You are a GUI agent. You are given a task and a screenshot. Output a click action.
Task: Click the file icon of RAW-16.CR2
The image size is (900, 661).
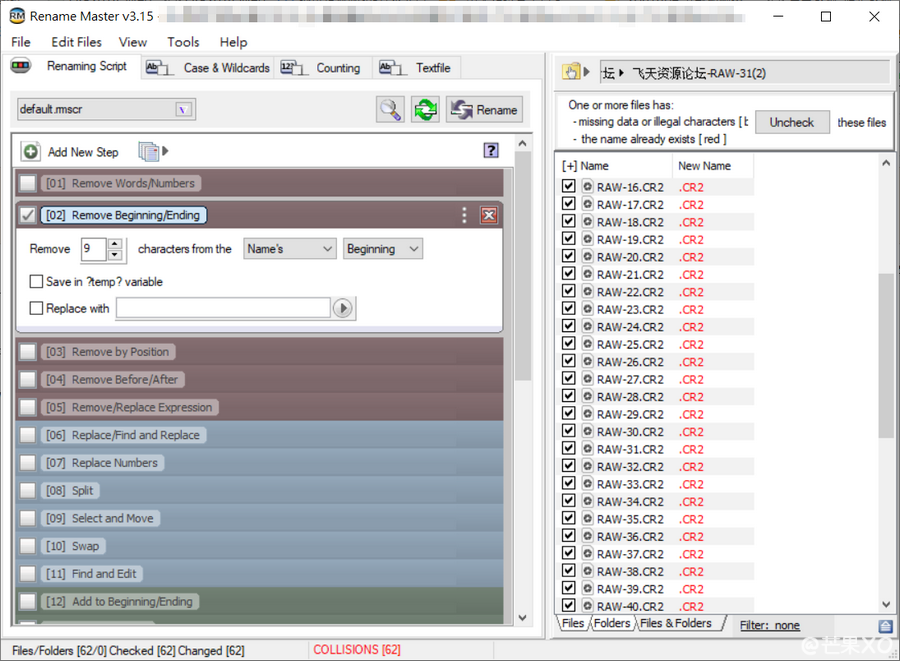588,187
